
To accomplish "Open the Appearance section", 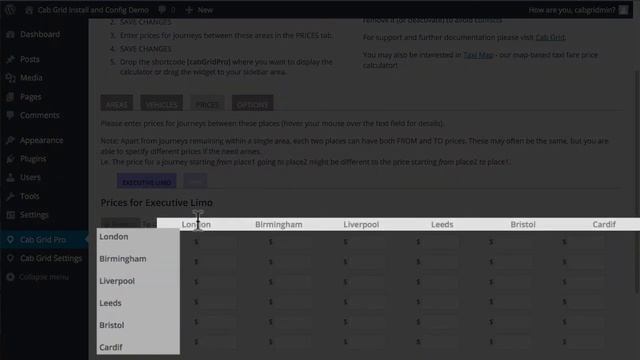I will (41, 140).
